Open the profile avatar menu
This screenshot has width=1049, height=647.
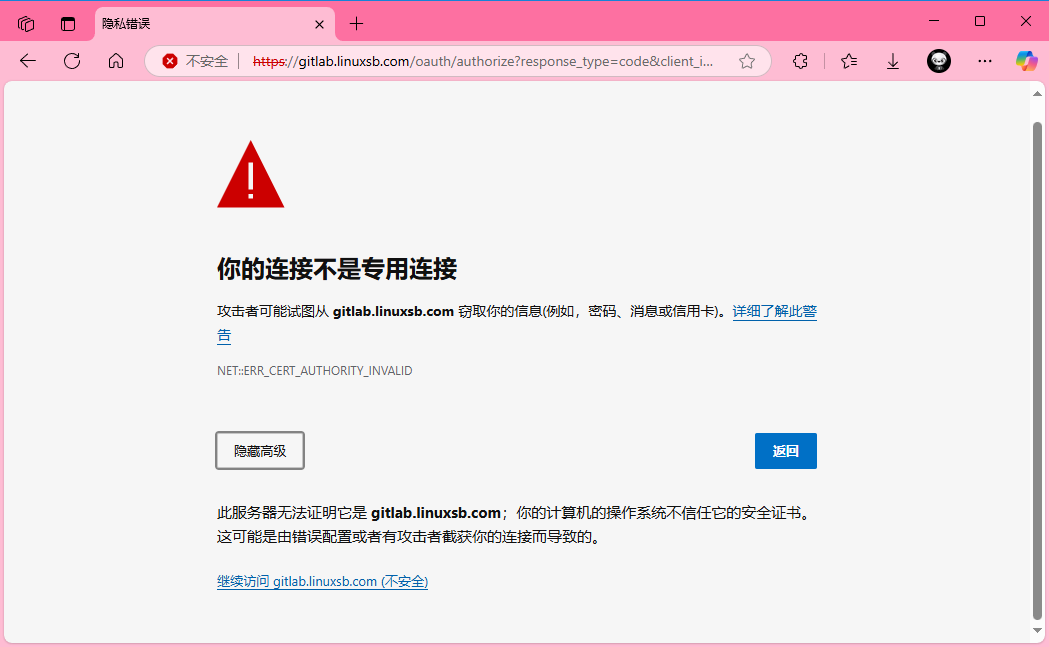(939, 61)
